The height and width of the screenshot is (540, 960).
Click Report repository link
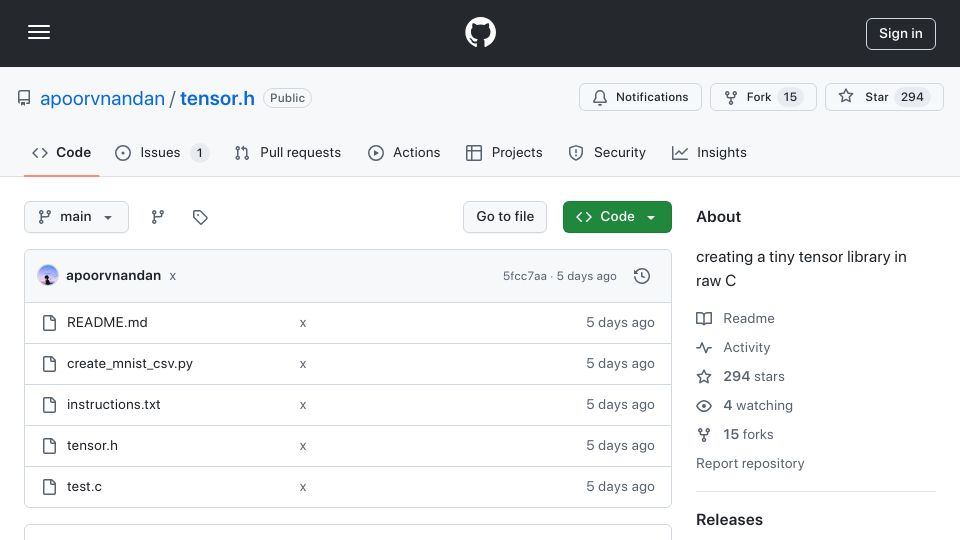tap(750, 463)
